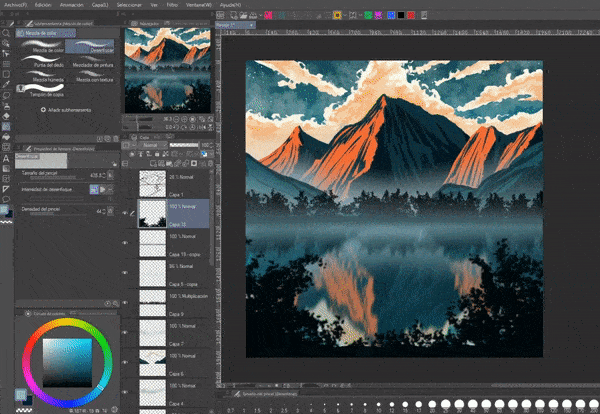The height and width of the screenshot is (414, 600).
Task: Open Densidad del pincel dynamics button
Action: pos(110,211)
